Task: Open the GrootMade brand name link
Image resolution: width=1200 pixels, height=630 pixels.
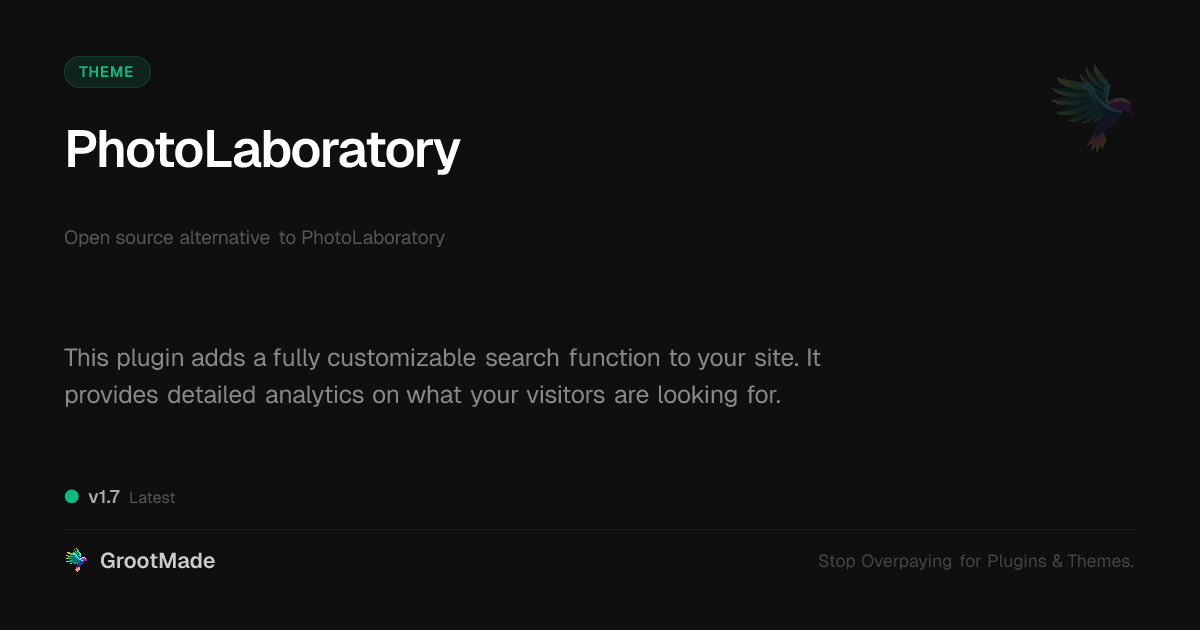Action: [x=157, y=561]
